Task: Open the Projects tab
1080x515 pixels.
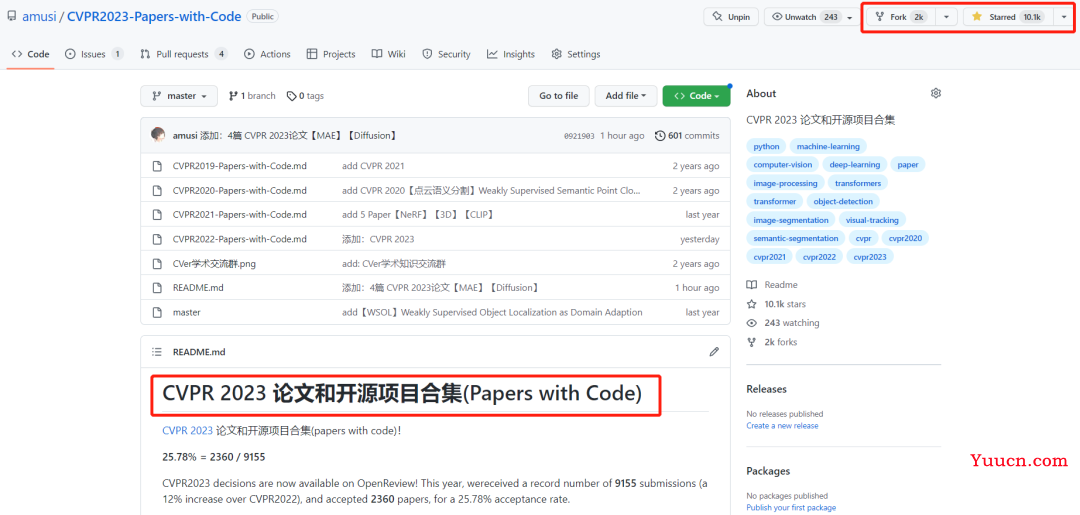Action: click(x=331, y=54)
